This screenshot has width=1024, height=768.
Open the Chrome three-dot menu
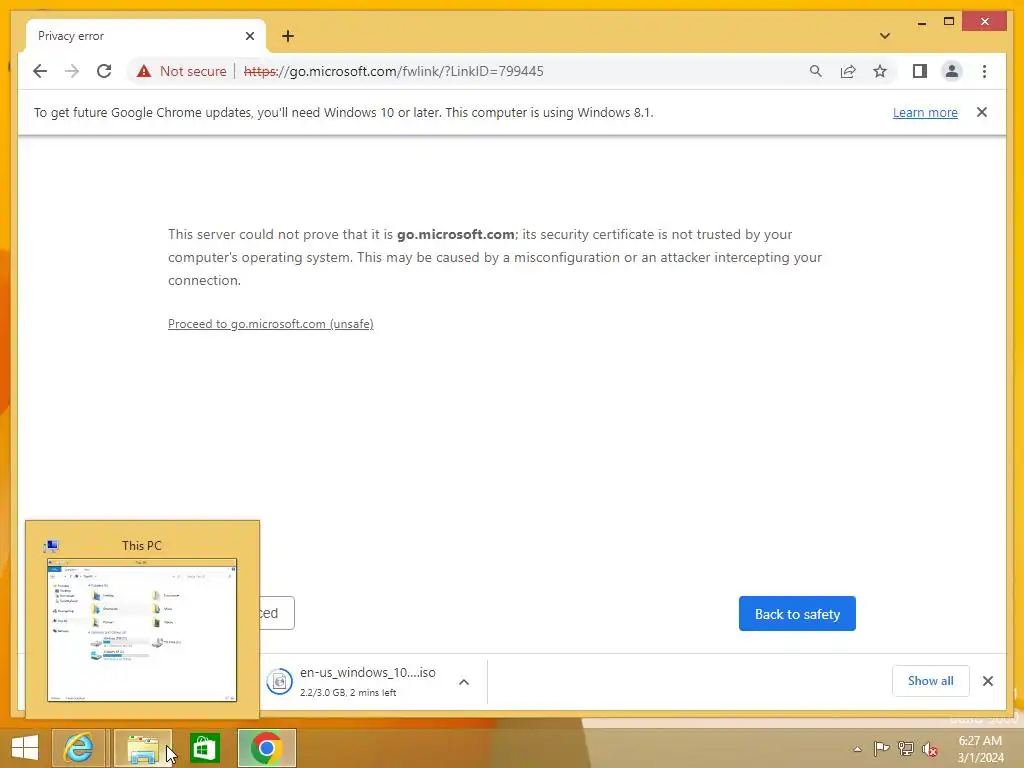[984, 71]
